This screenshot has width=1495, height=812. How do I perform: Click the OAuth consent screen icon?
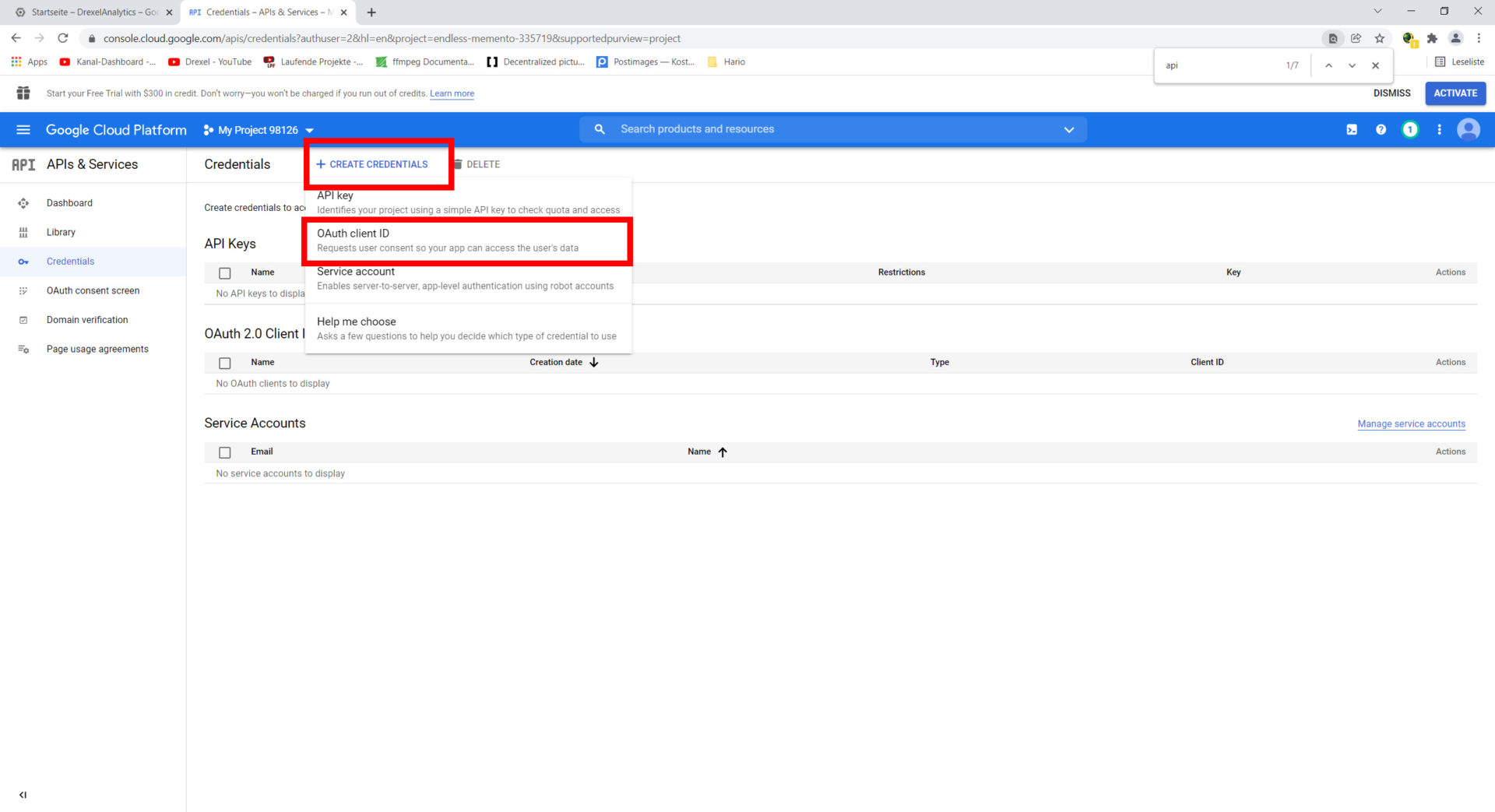pyautogui.click(x=23, y=290)
